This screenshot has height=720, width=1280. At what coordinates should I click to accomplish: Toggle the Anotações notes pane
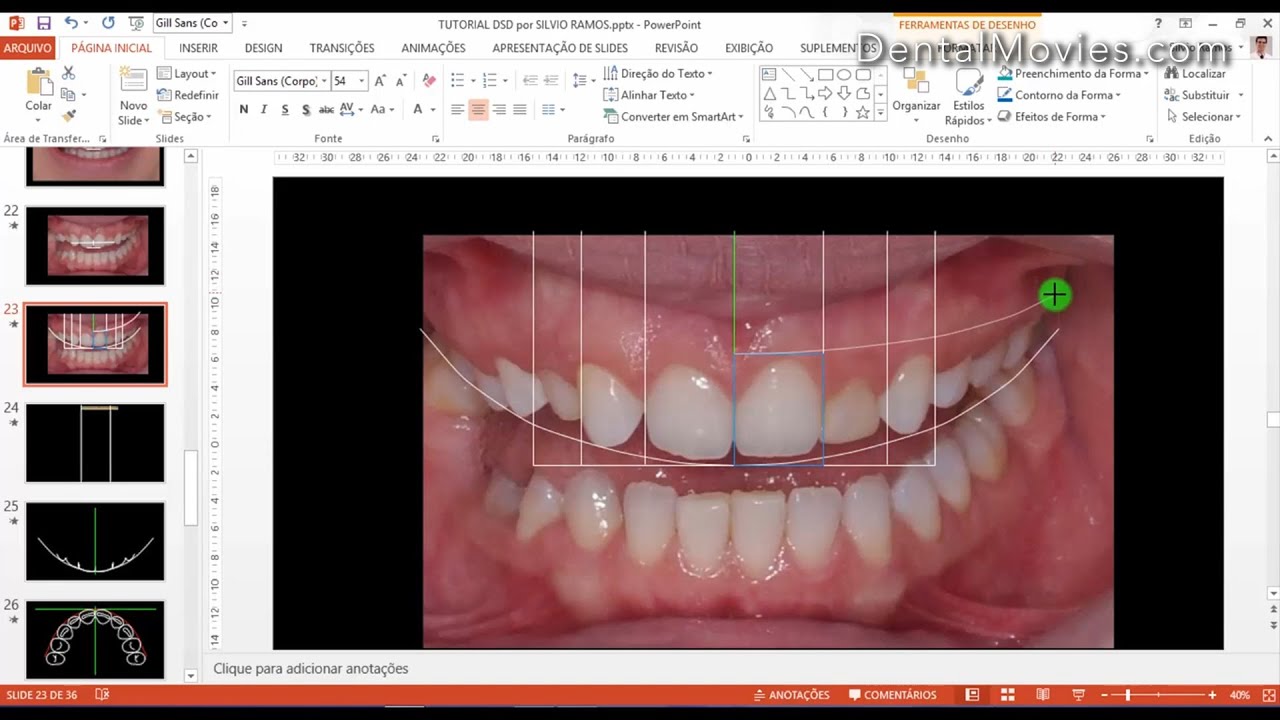[791, 695]
